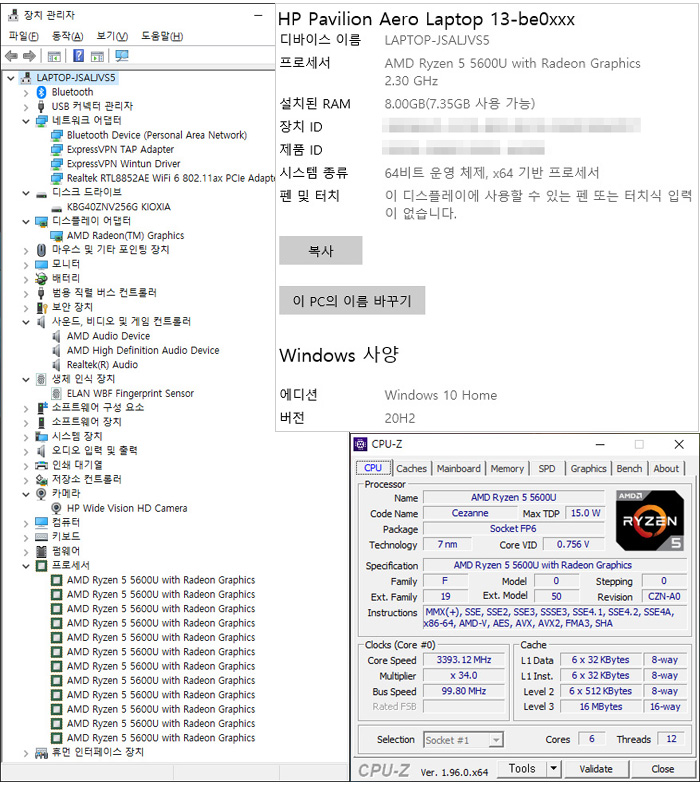
Task: Select the 시스템 장치 category icon
Action: 41,437
